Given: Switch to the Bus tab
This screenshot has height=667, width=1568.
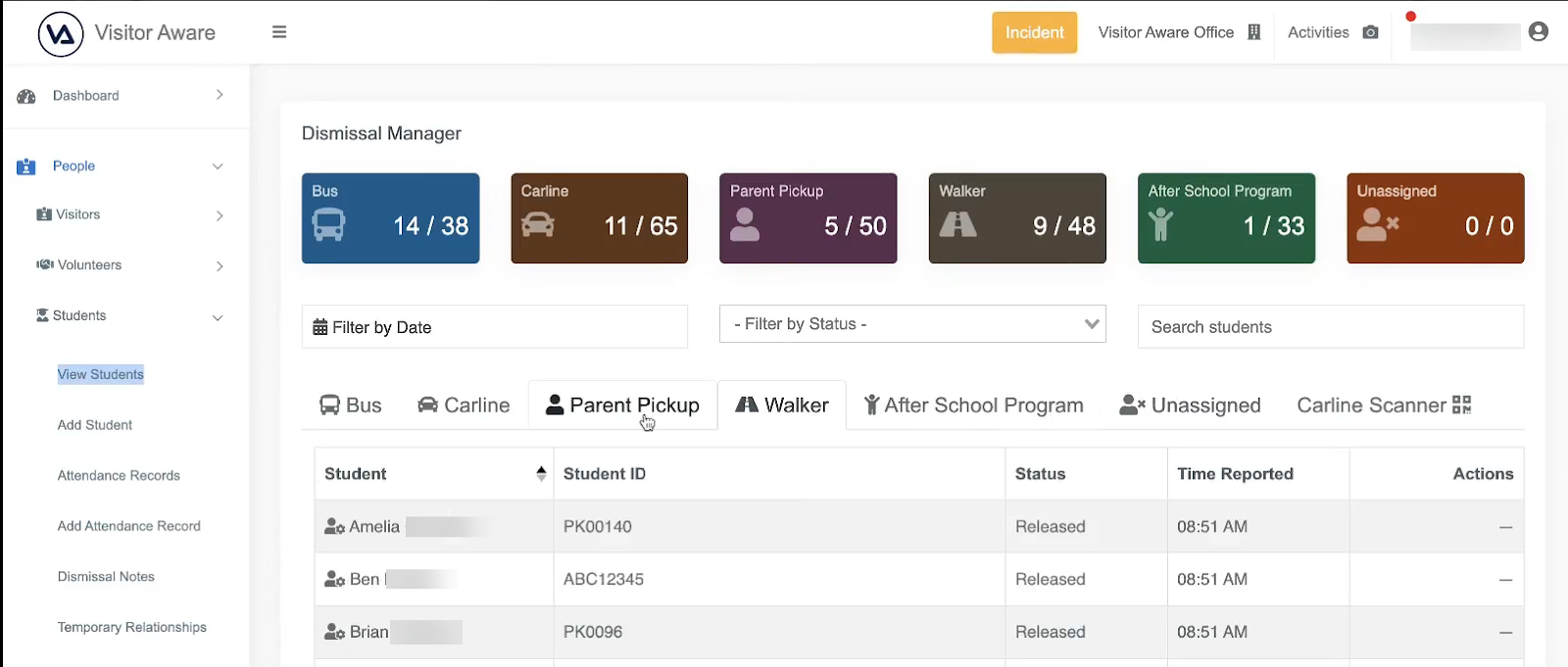Looking at the screenshot, I should [351, 405].
